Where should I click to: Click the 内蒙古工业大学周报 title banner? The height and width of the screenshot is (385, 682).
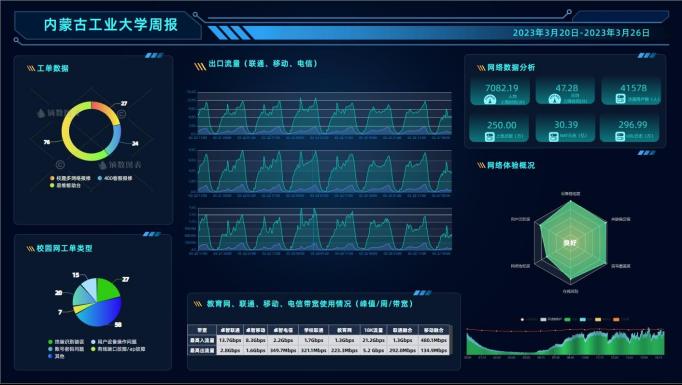point(111,25)
